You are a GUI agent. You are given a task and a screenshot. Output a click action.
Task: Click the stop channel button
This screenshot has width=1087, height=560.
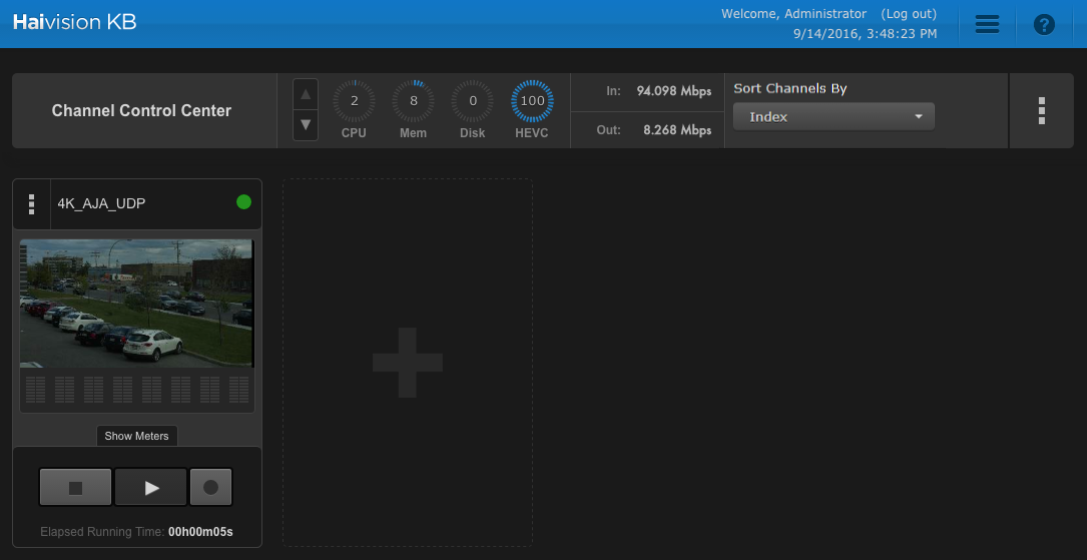tap(75, 488)
